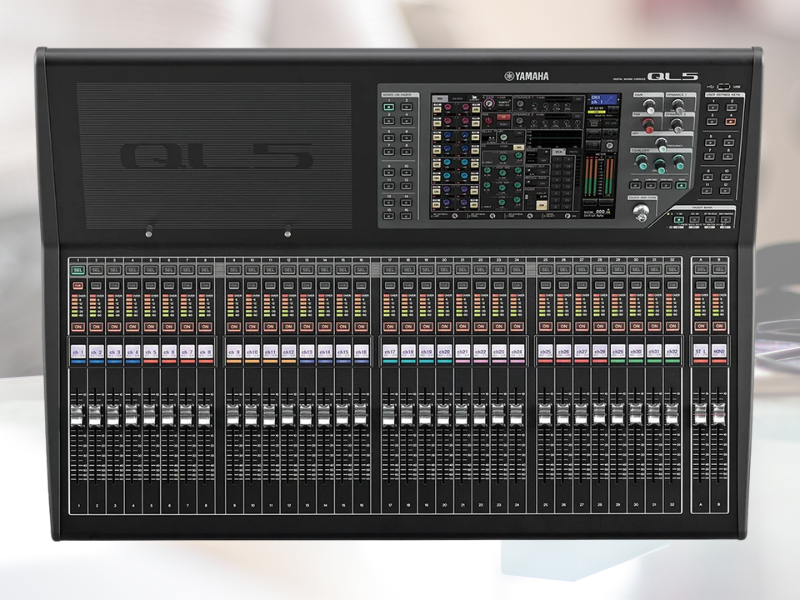Image resolution: width=800 pixels, height=600 pixels.
Task: Touch the DYNAMICS 1 knob
Action: coord(678,106)
